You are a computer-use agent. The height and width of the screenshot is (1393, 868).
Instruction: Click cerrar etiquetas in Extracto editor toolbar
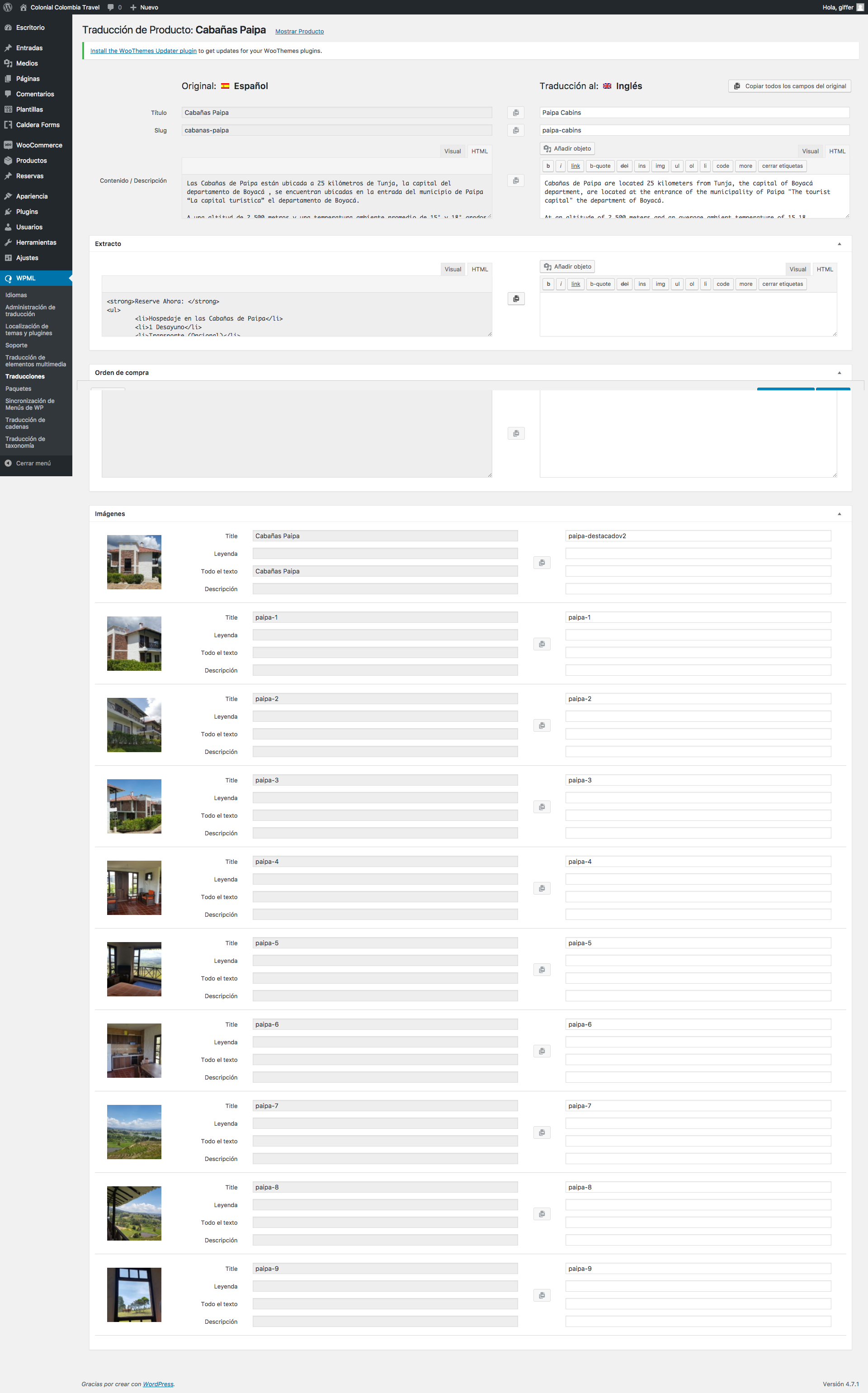pos(783,284)
